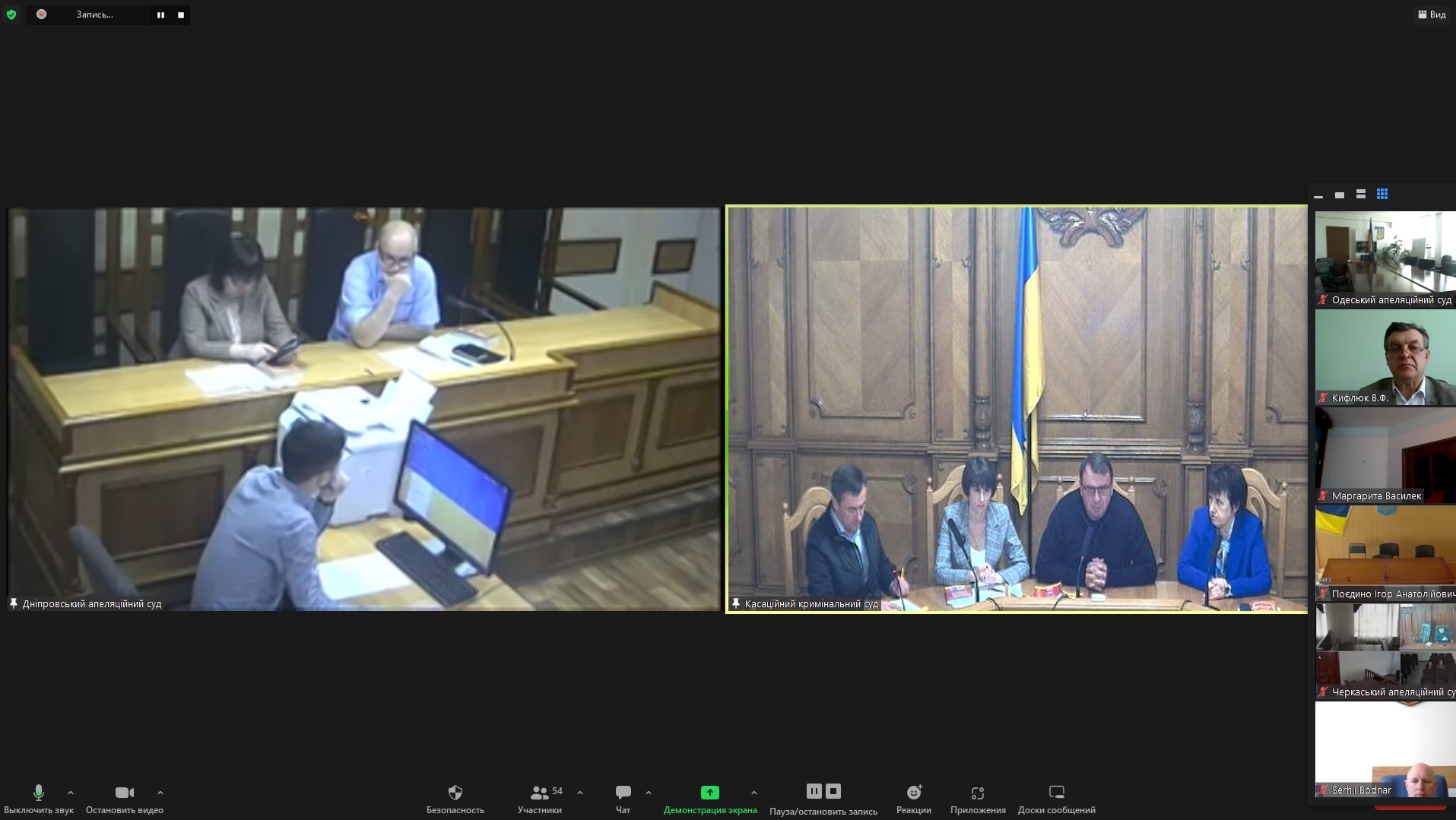Open the Реакции reactions menu
Image resolution: width=1456 pixels, height=820 pixels.
913,793
